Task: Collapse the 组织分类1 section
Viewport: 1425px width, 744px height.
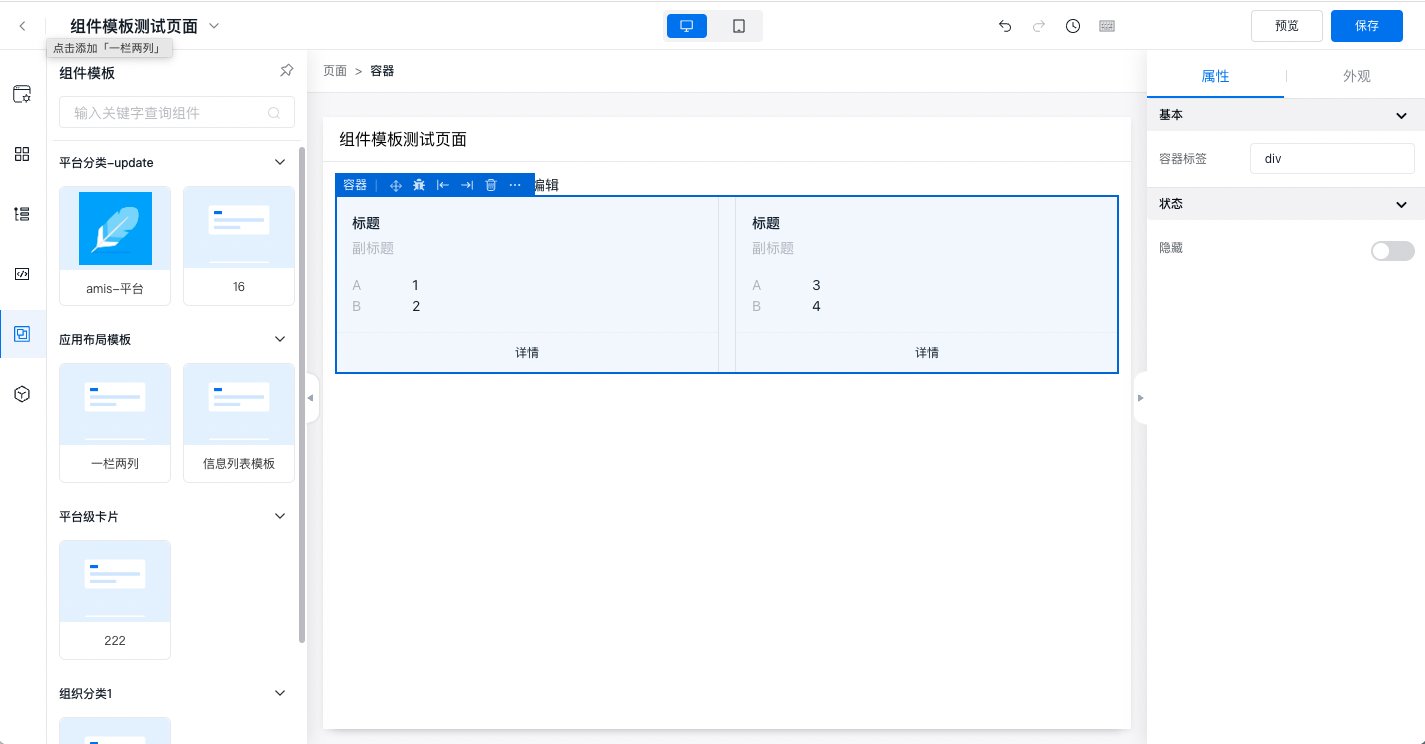Action: (x=280, y=693)
